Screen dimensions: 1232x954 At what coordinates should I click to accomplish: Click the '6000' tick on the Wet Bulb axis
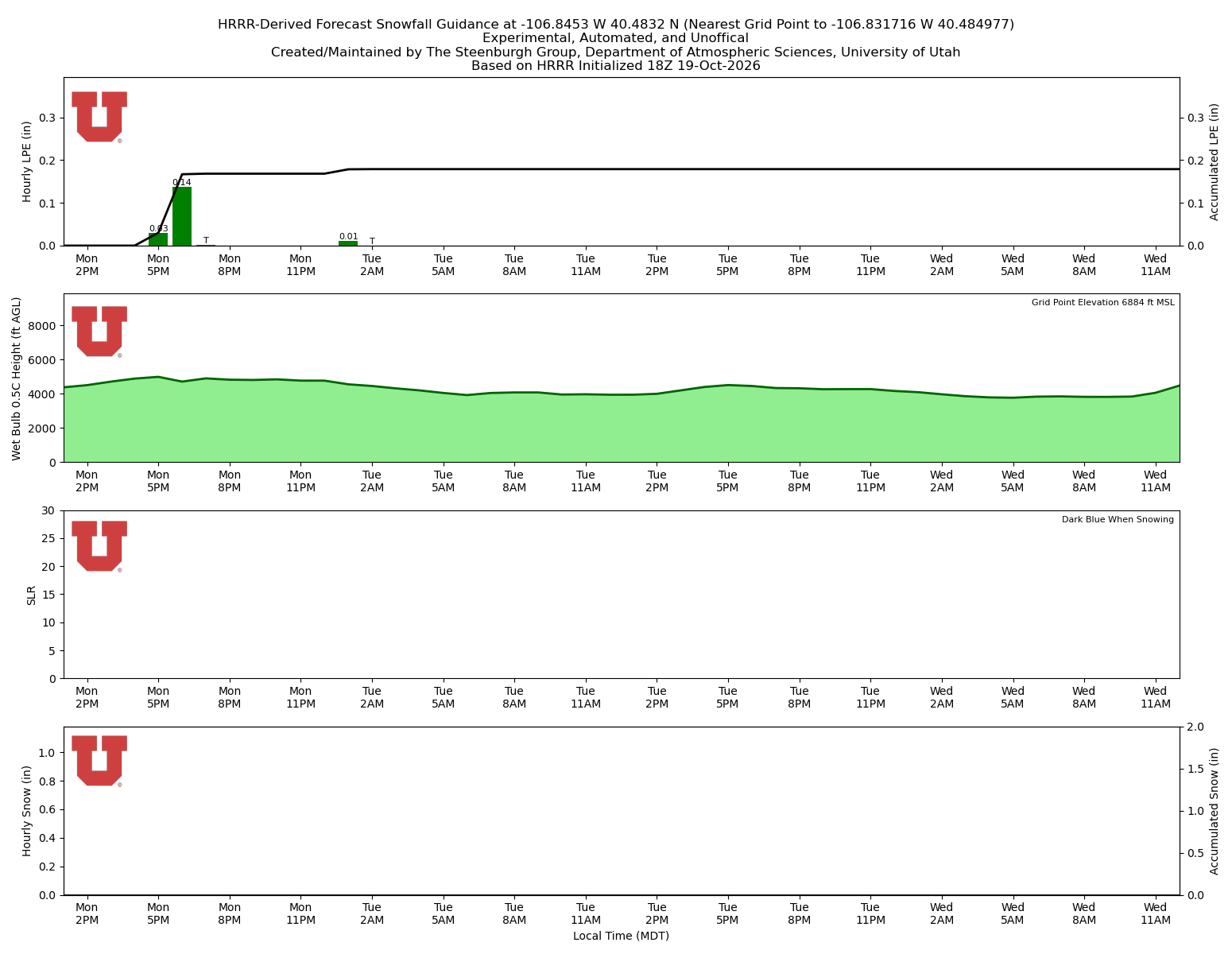(x=44, y=360)
